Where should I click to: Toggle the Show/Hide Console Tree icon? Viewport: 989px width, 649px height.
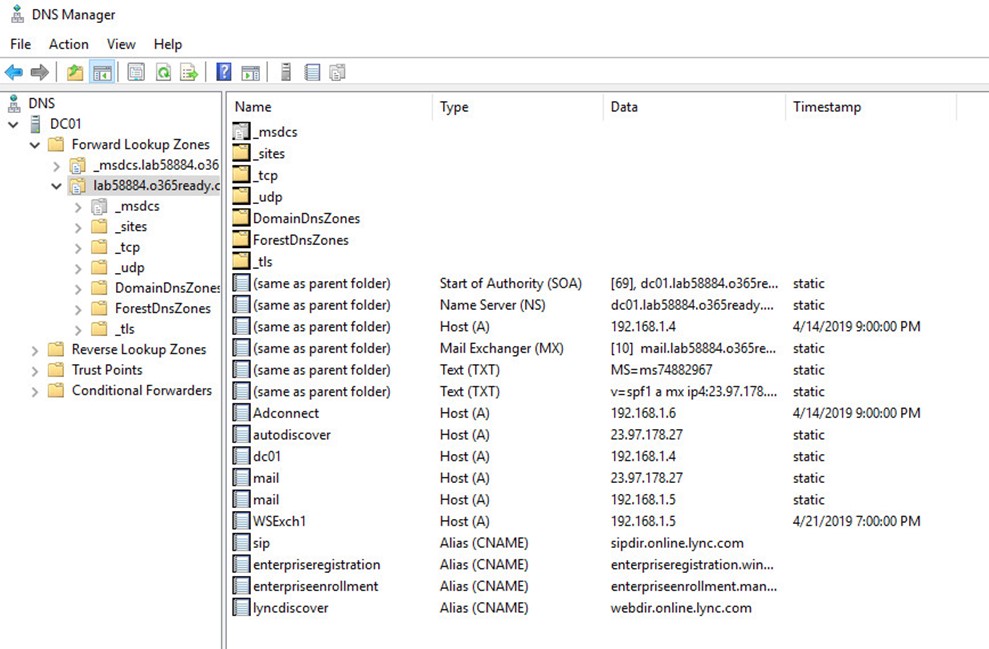102,72
